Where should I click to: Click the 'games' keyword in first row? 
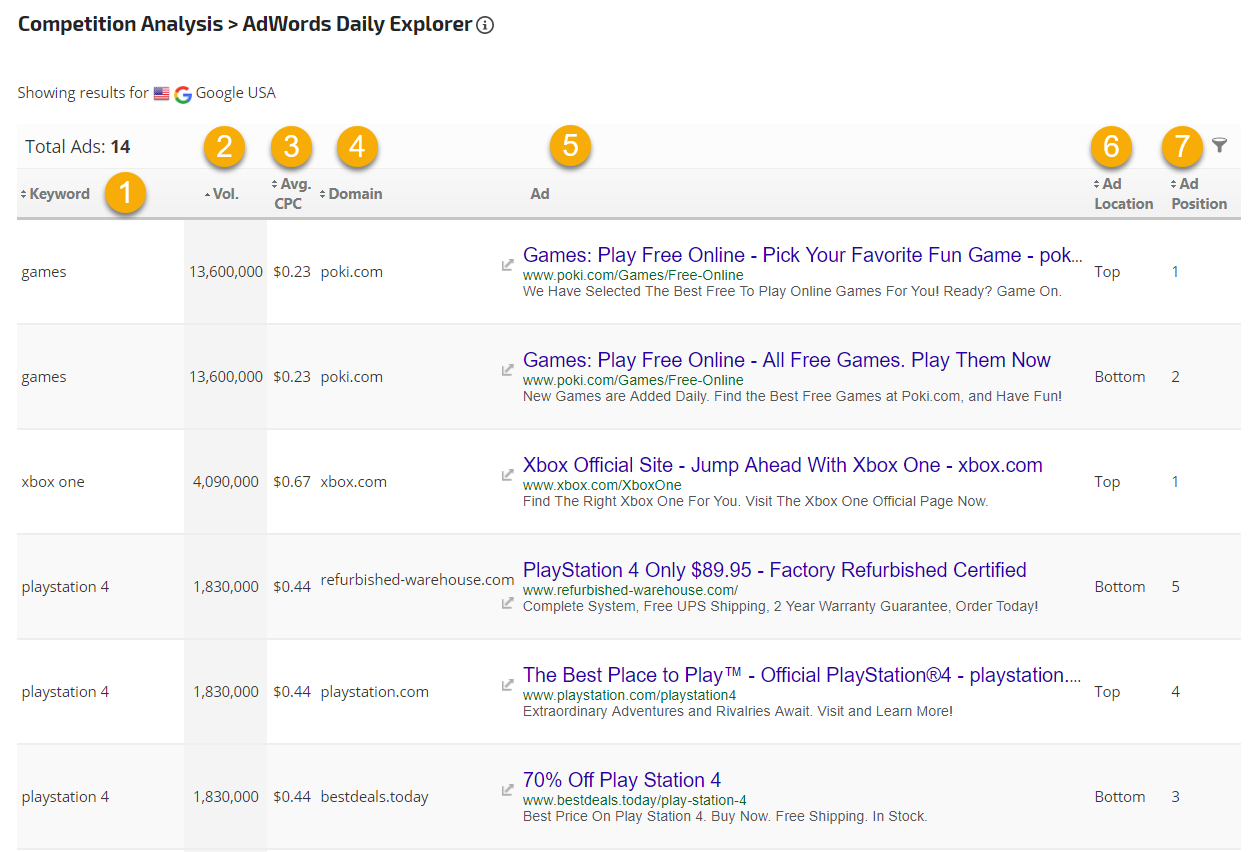44,272
